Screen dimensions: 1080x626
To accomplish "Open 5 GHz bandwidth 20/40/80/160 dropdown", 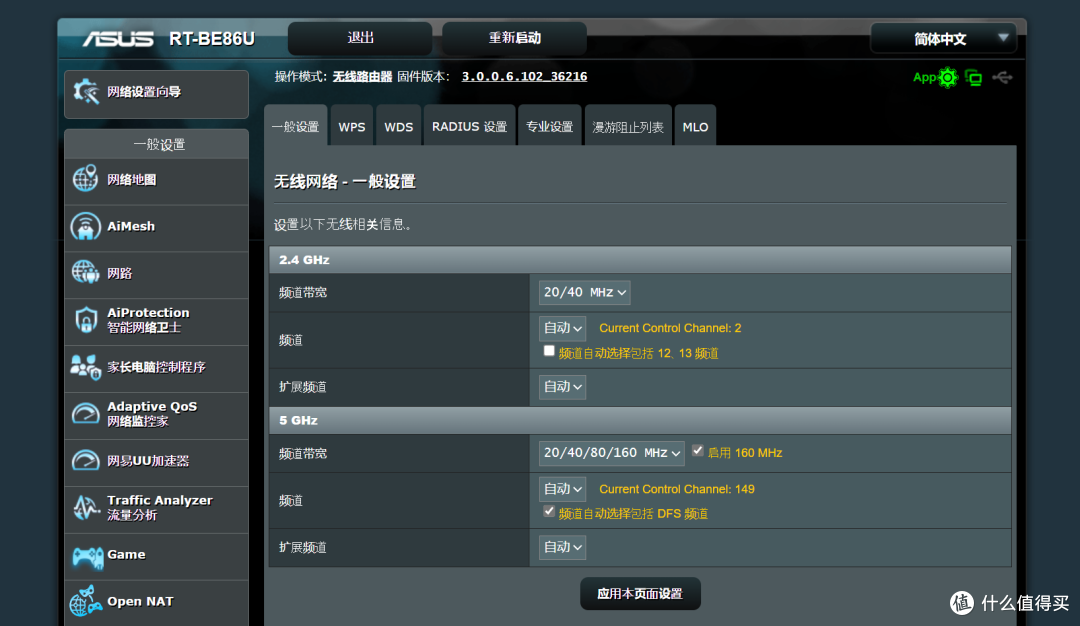I will pyautogui.click(x=611, y=453).
